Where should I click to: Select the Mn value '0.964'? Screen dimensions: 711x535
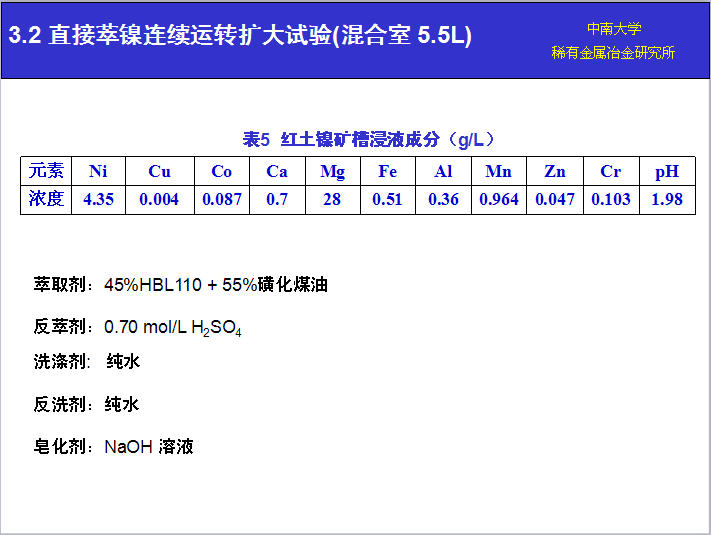tap(499, 199)
